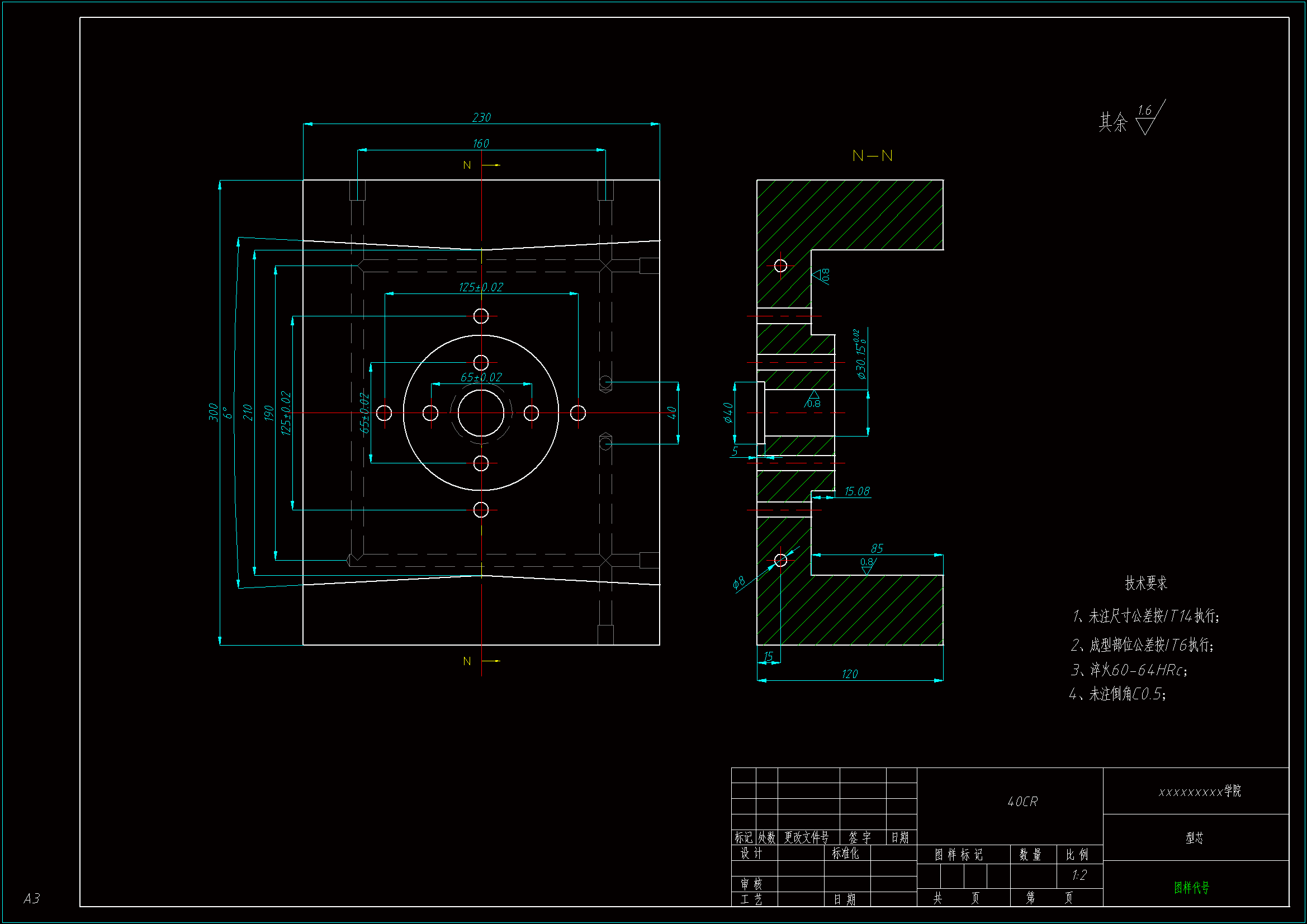Select the 1:2 scale value cell
Image resolution: width=1307 pixels, height=924 pixels.
coord(1079,875)
